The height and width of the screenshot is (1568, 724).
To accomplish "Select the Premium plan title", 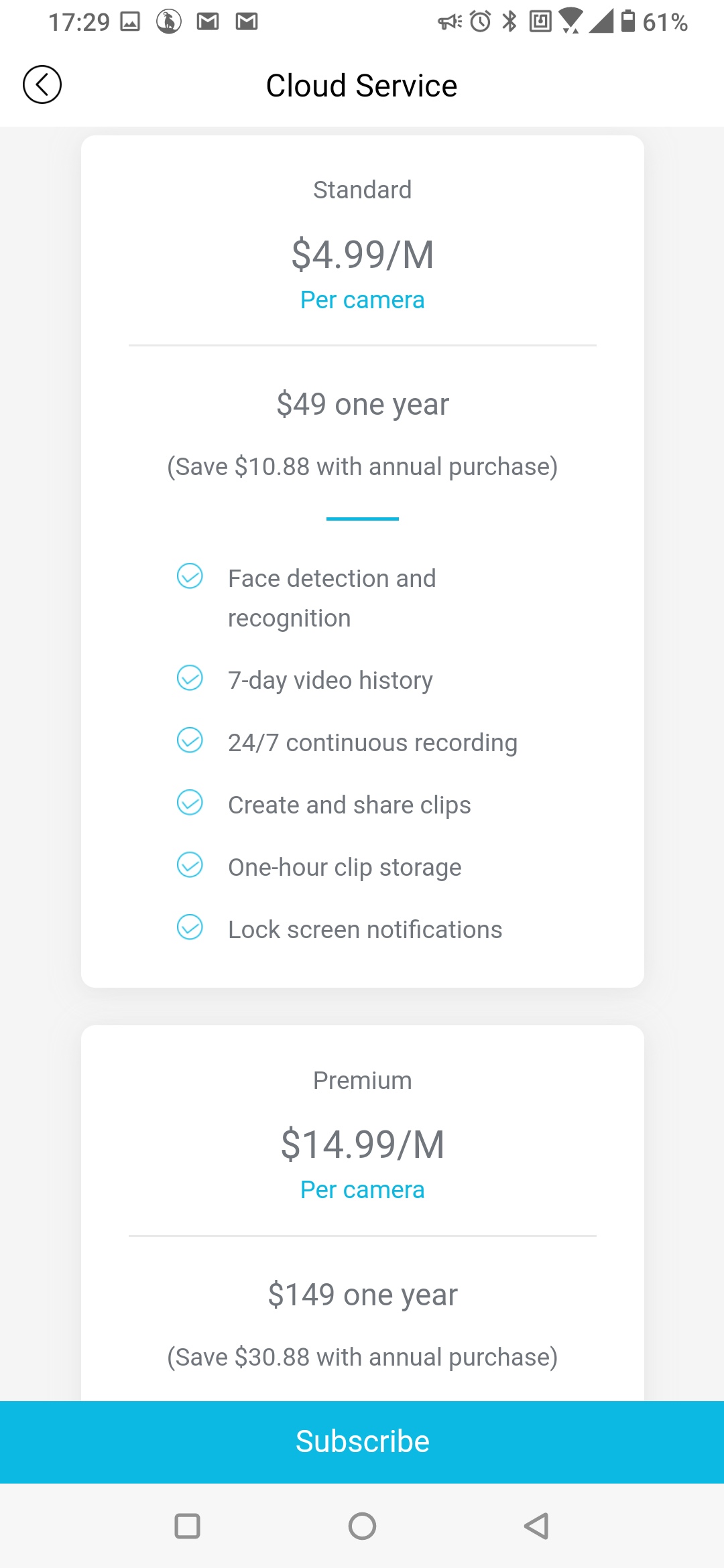I will 362,1081.
